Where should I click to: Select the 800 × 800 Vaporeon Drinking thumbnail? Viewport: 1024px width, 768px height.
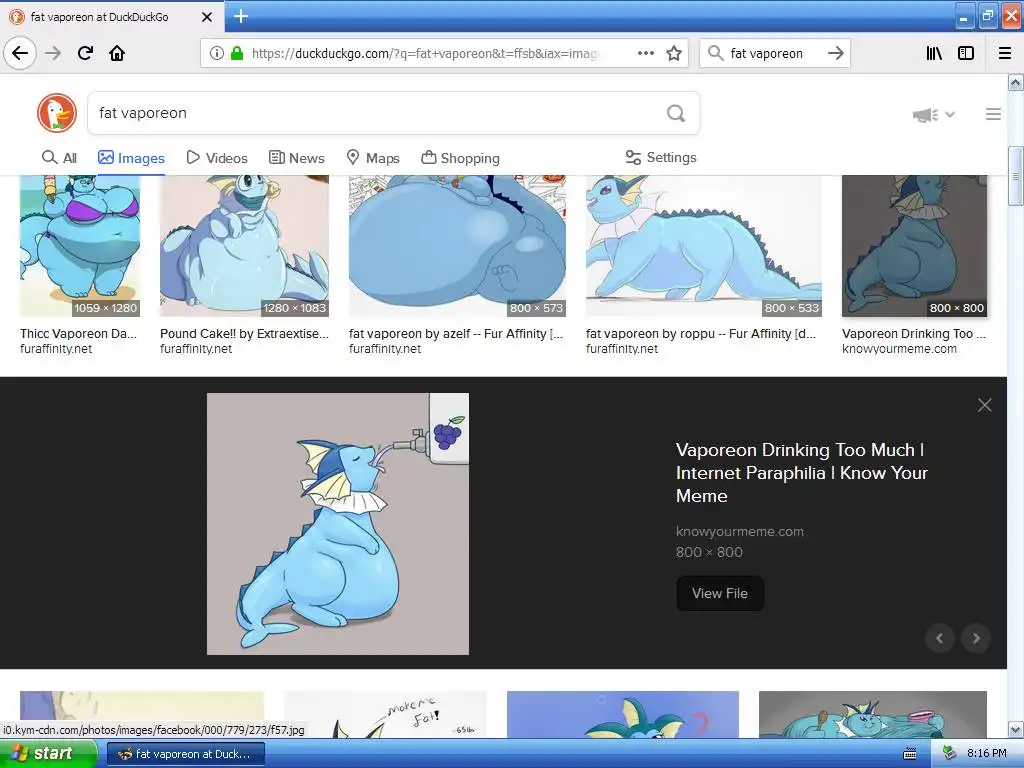(x=914, y=246)
